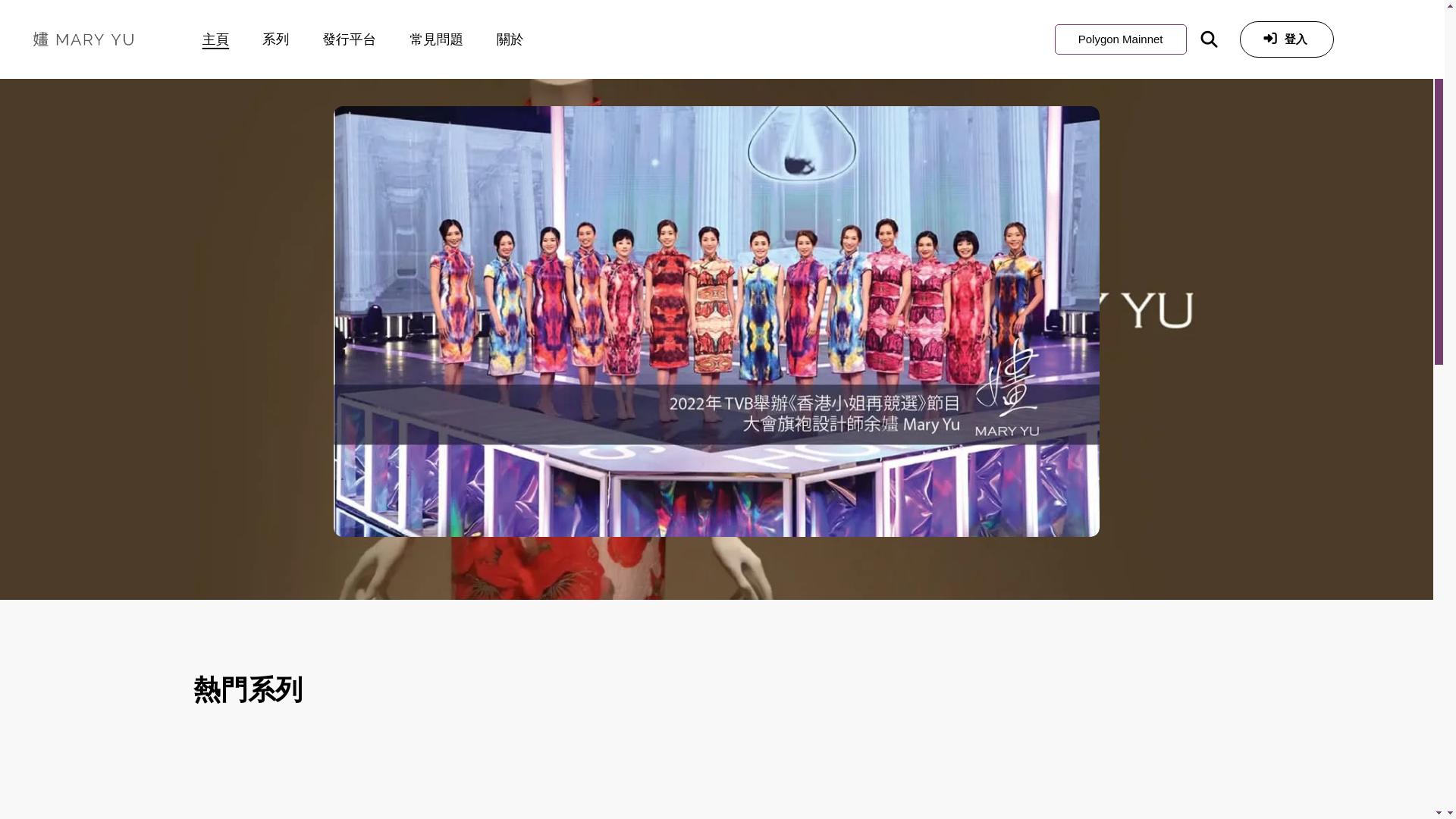Click the Mary Yu logo
Screen dimensions: 1456x819
(x=84, y=39)
